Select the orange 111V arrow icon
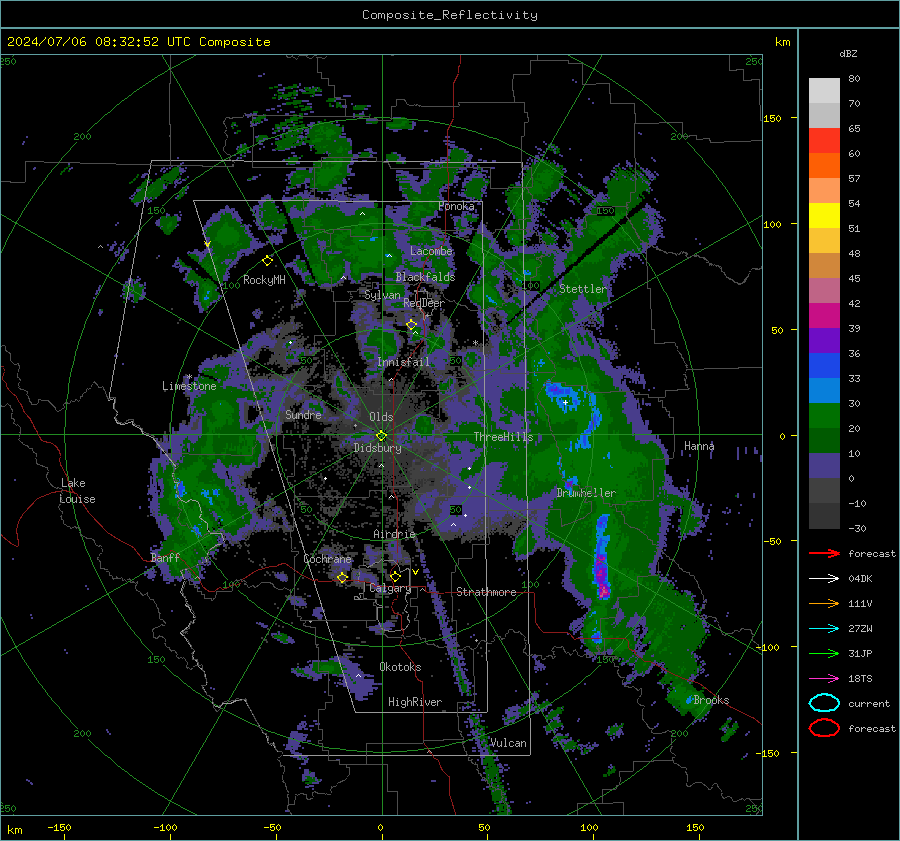This screenshot has height=841, width=900. pos(824,603)
